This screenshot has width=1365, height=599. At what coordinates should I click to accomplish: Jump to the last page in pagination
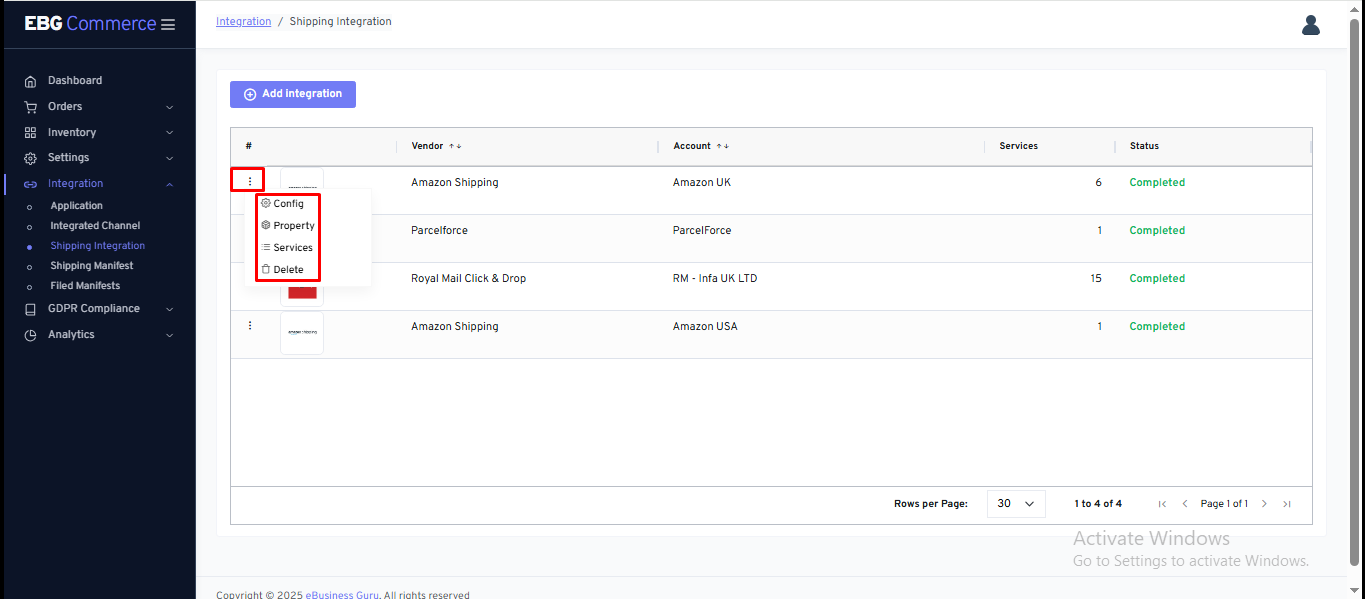coord(1287,504)
